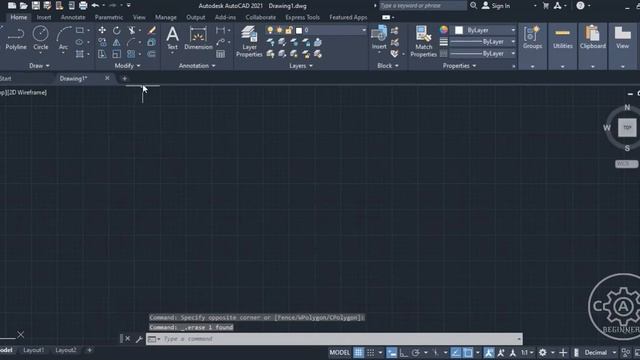Select the Rectangle draw tool
The height and width of the screenshot is (360, 640).
coord(80,30)
